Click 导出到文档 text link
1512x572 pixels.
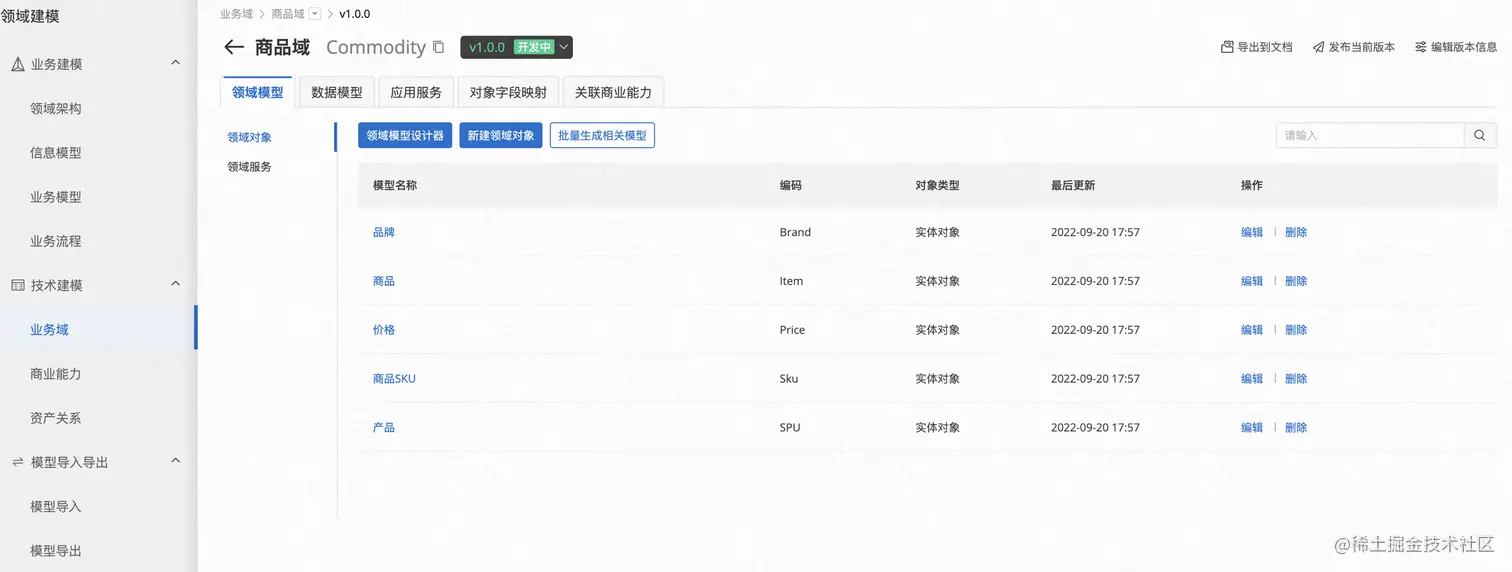tap(1265, 47)
